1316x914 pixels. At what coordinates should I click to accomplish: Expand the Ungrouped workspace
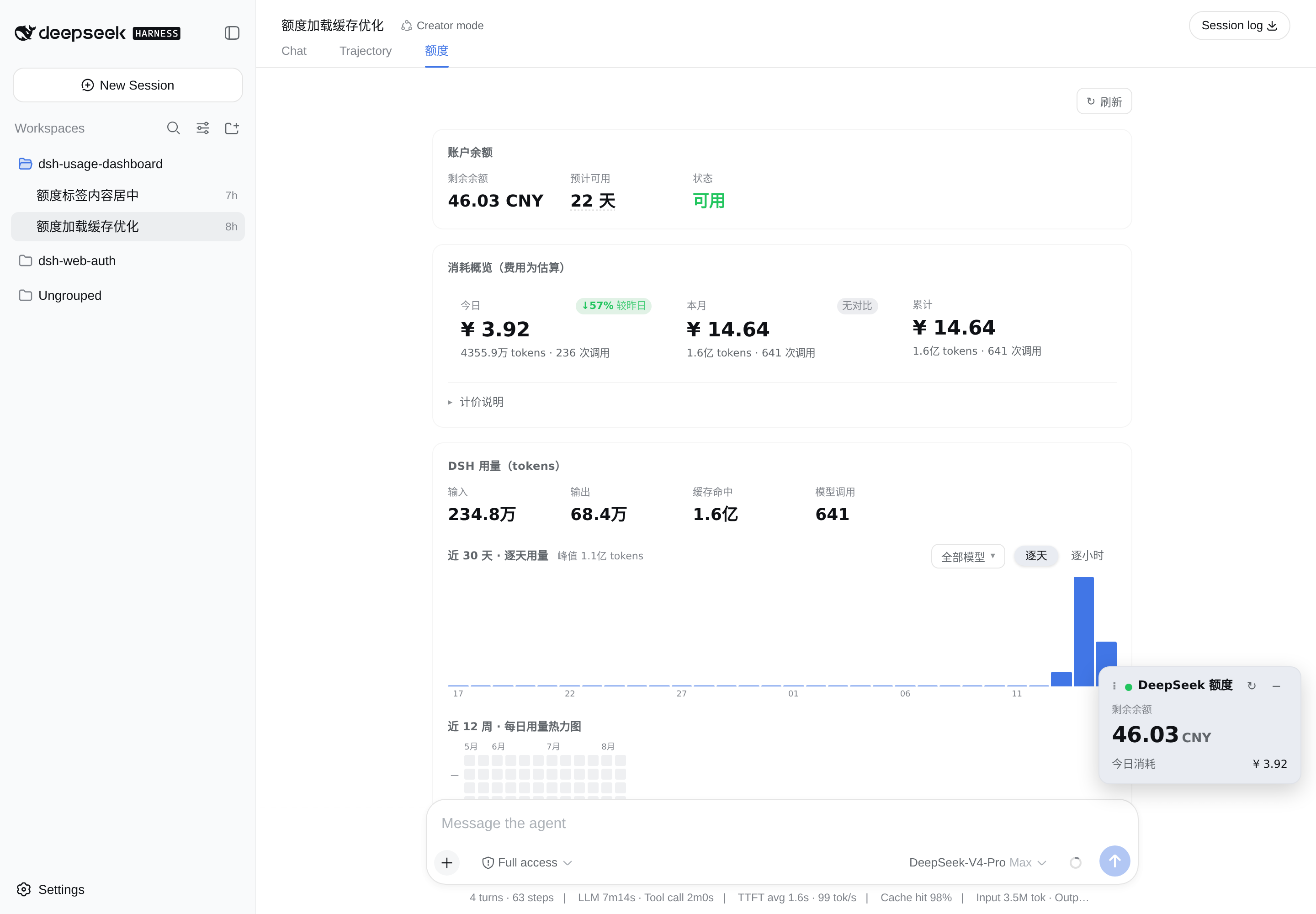[127, 296]
